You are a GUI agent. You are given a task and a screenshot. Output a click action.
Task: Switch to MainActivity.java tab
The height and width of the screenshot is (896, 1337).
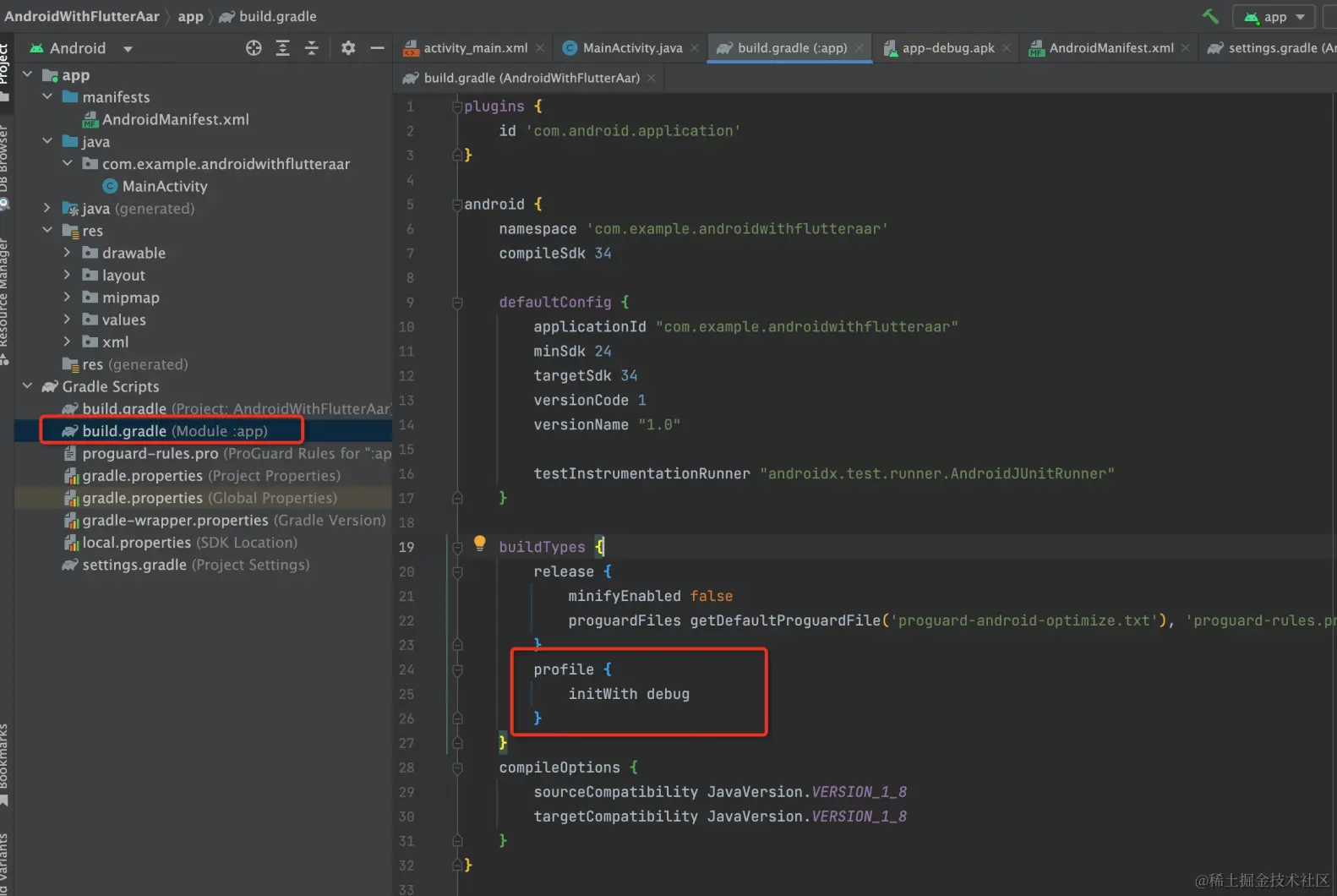(x=632, y=48)
